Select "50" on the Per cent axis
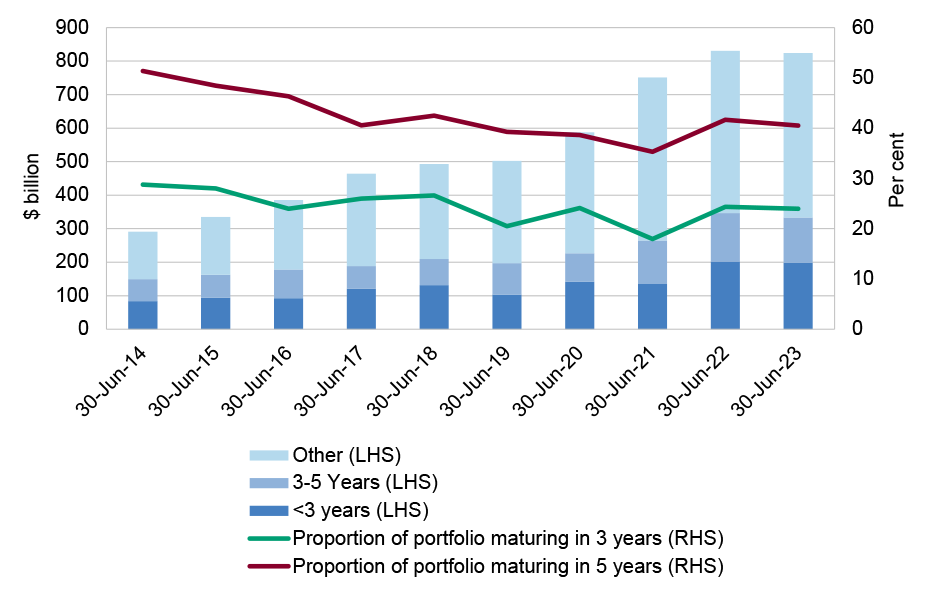 click(x=863, y=77)
